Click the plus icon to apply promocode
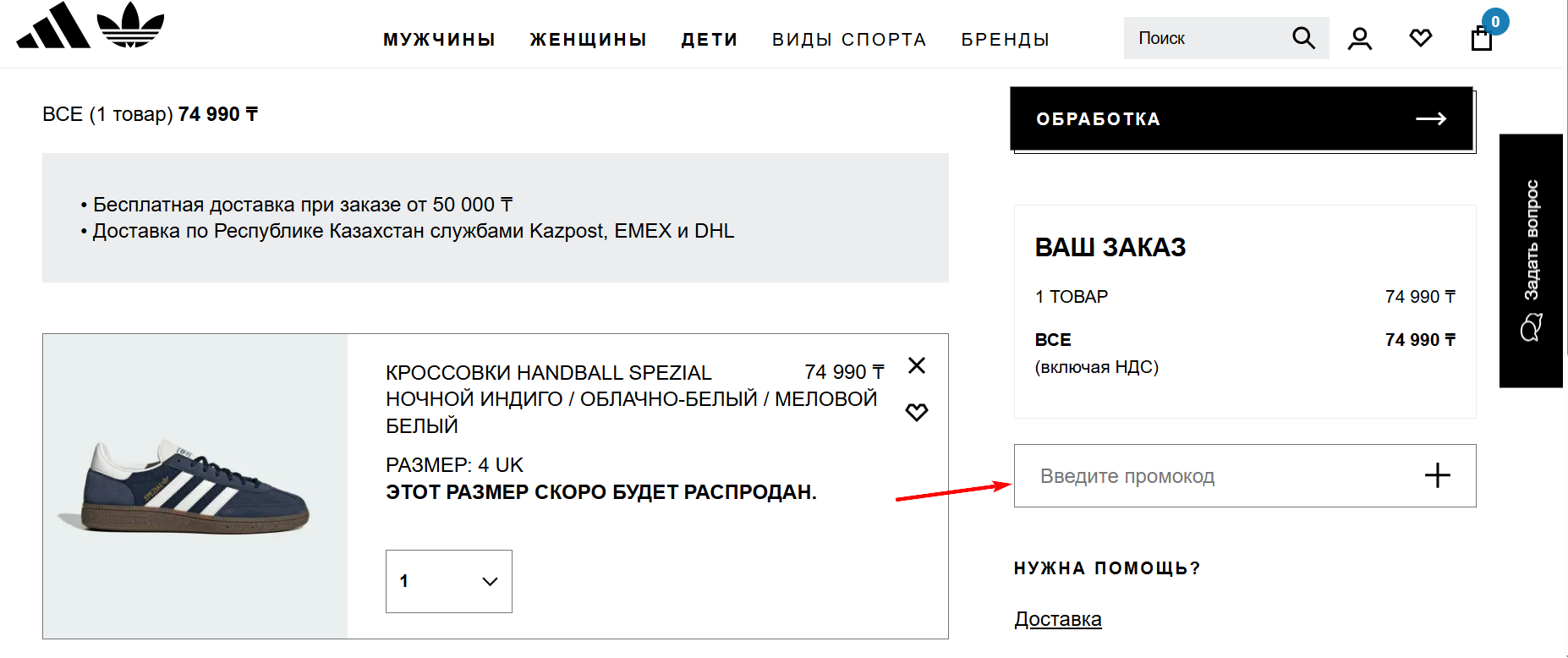Viewport: 1568px width, 658px height. 1436,475
